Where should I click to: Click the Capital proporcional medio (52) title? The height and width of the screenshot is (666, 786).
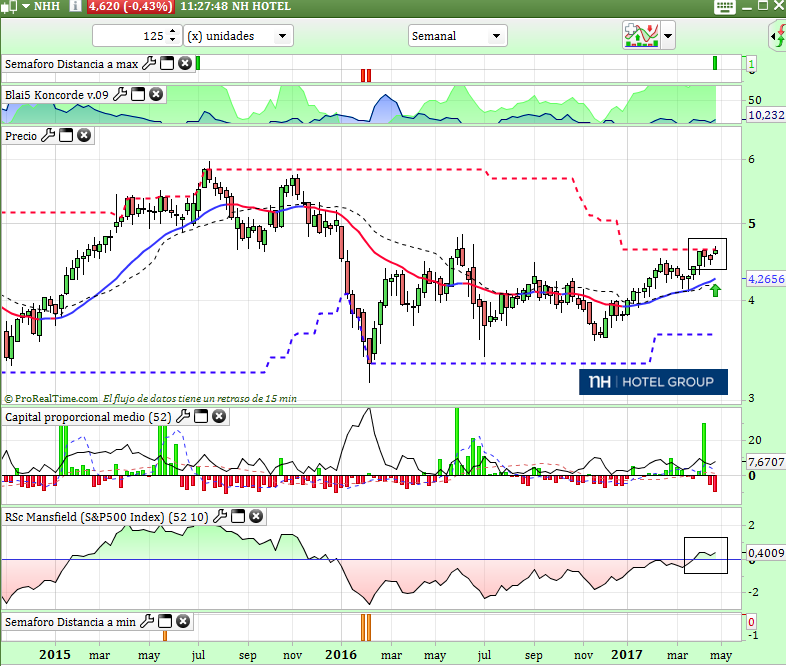[88, 417]
